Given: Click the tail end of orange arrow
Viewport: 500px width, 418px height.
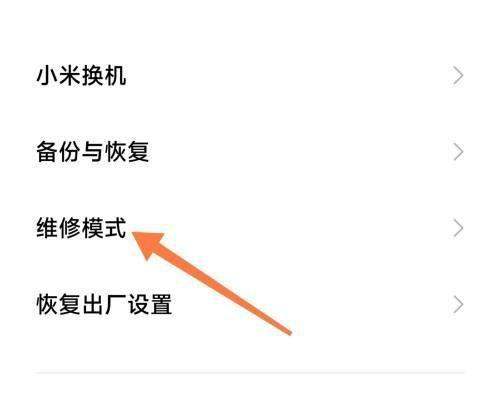Looking at the screenshot, I should coord(289,332).
